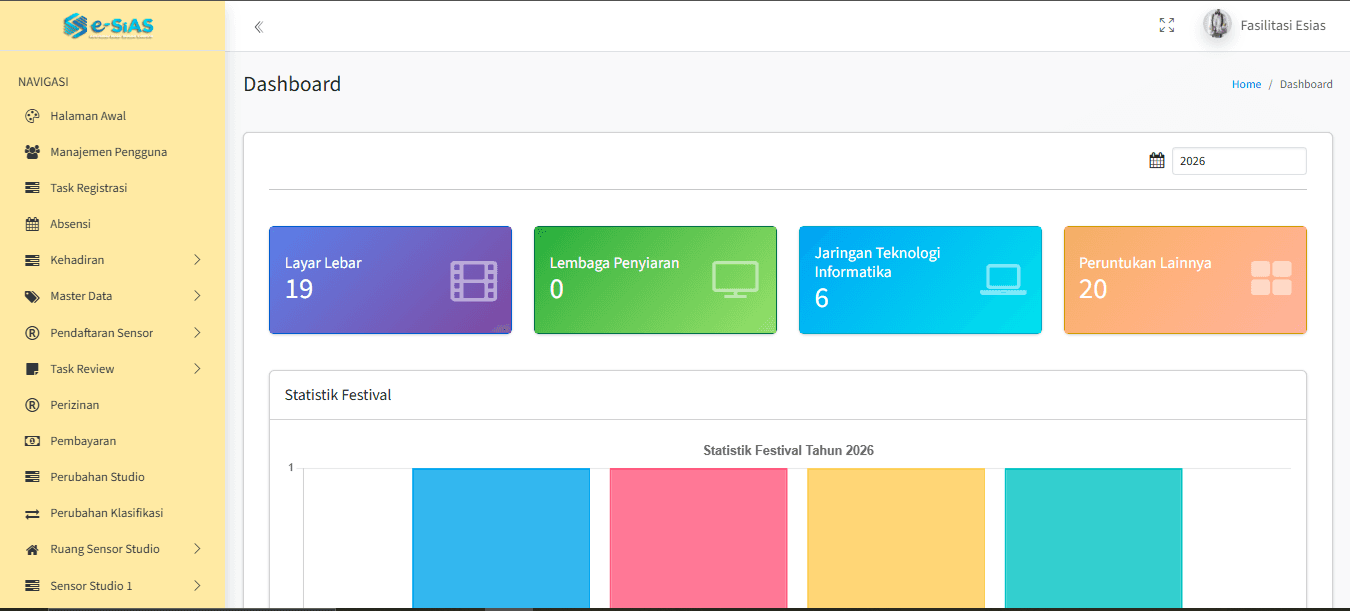Click the Fasilitasi Esias user name
Viewport: 1350px width, 611px height.
1283,26
